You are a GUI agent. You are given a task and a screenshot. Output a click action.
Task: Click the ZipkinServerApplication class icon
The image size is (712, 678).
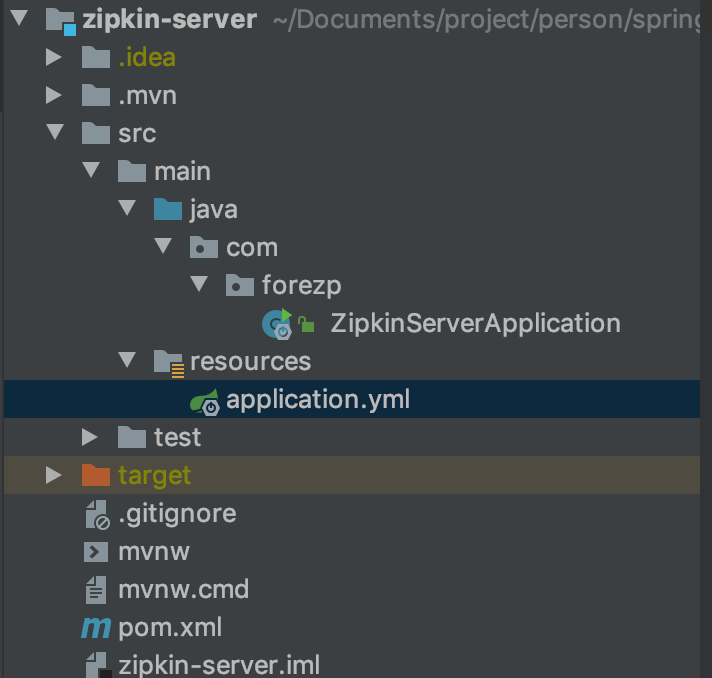click(x=276, y=323)
